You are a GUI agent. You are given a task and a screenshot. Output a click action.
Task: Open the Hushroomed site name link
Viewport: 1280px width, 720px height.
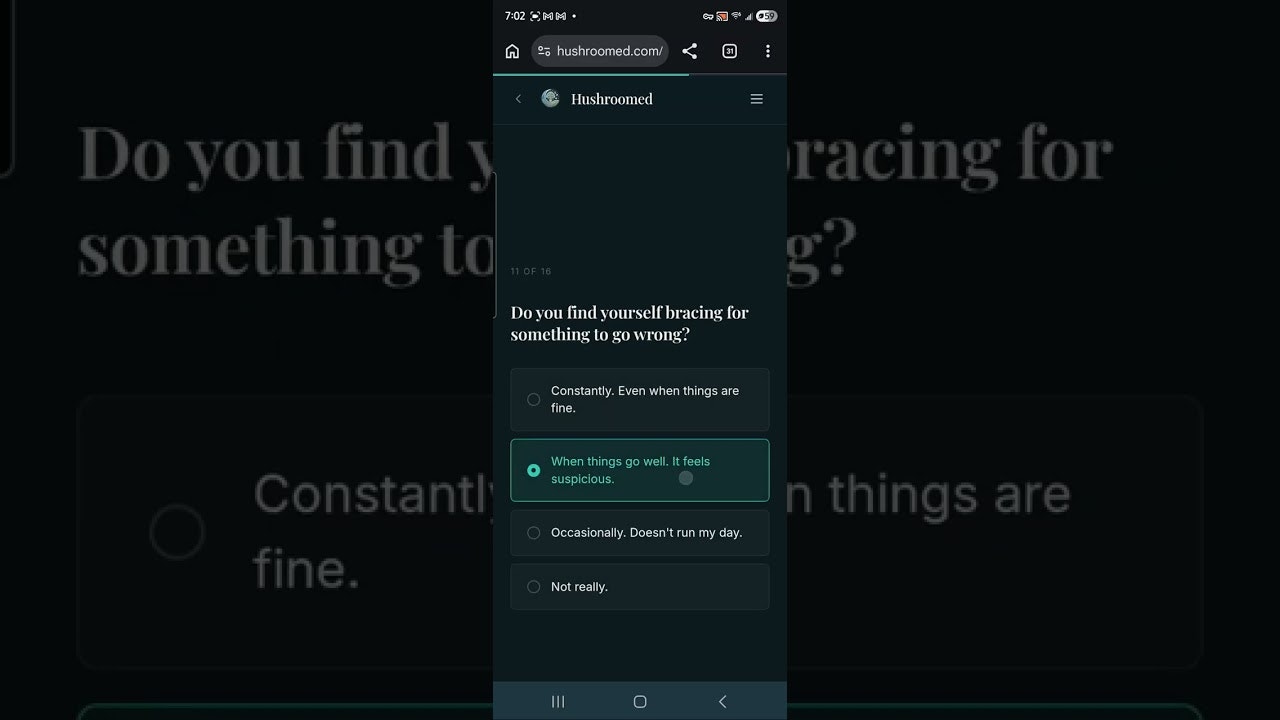[x=612, y=99]
